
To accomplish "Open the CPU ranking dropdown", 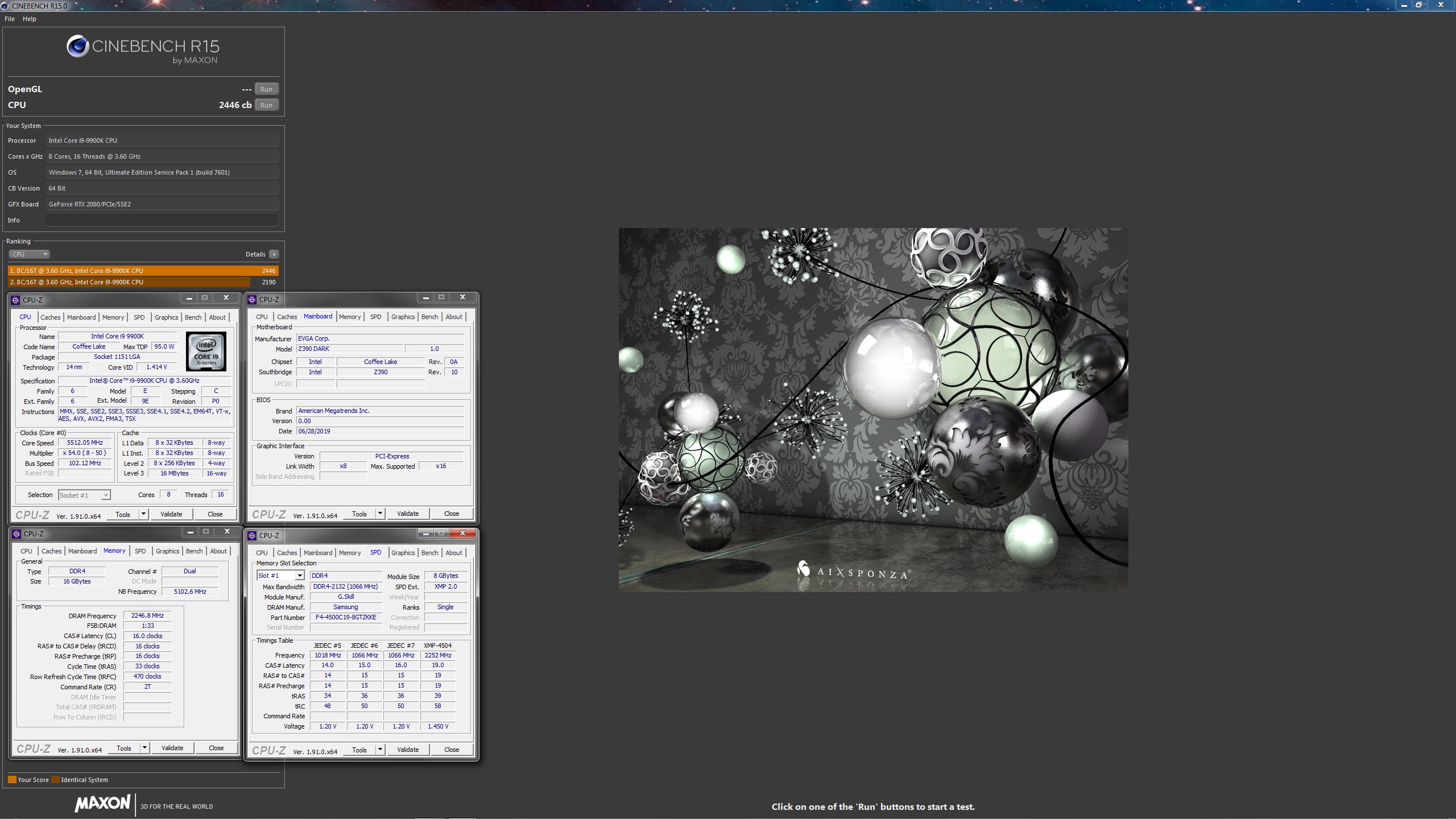I will point(30,254).
